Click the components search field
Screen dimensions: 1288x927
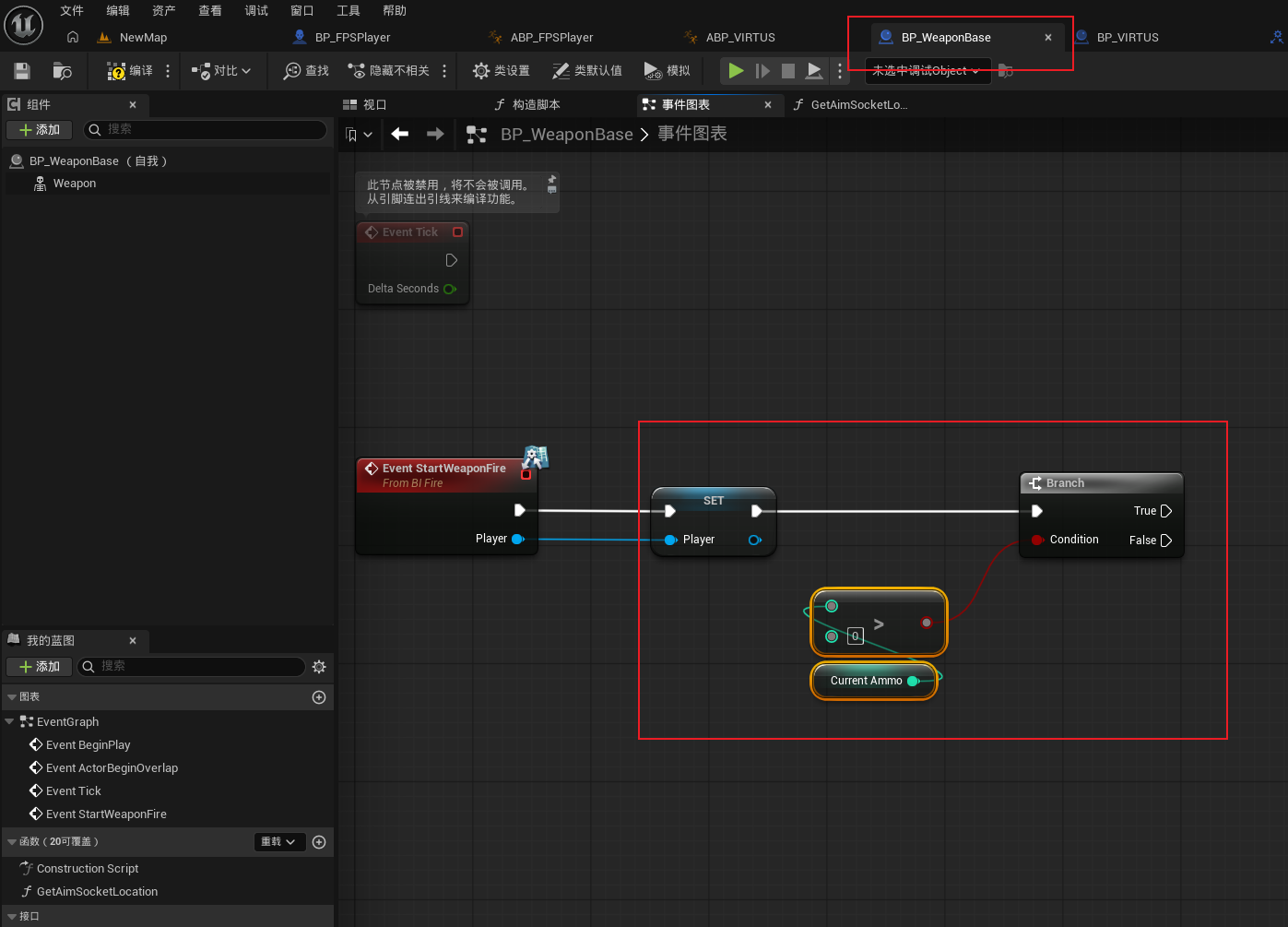click(205, 130)
